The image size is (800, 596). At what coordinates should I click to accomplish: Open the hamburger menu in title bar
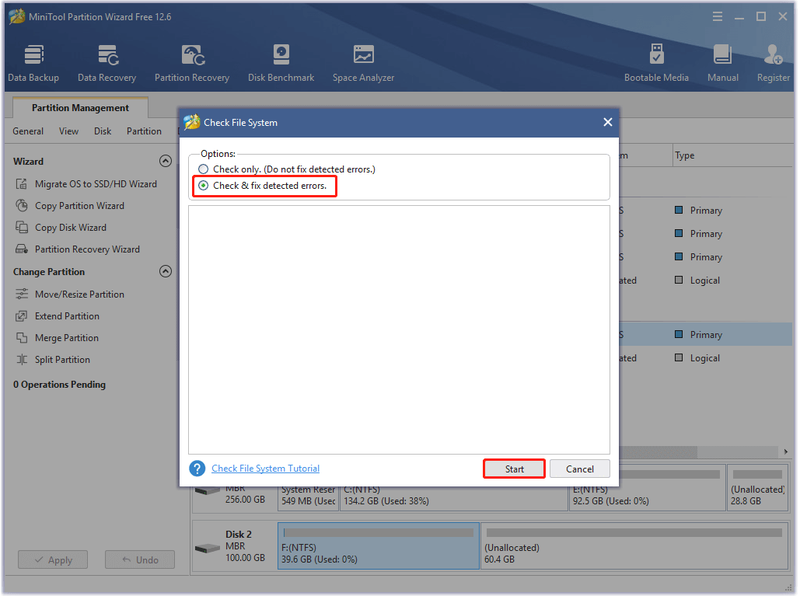click(x=717, y=17)
